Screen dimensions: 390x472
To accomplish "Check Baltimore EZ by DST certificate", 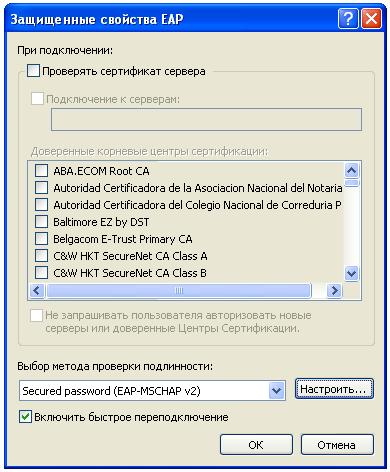I will click(41, 222).
